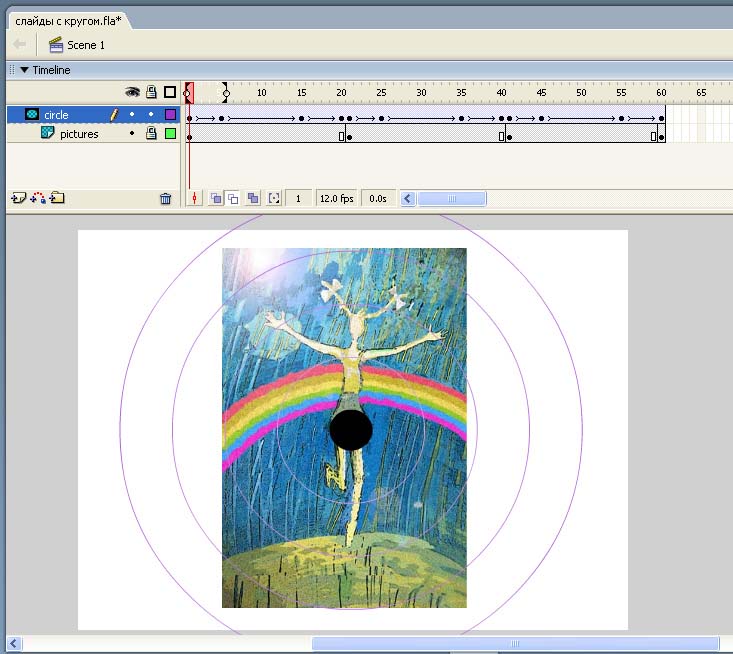Click Insert Layer Folder icon
Screen dimensions: 733x654
(57, 198)
